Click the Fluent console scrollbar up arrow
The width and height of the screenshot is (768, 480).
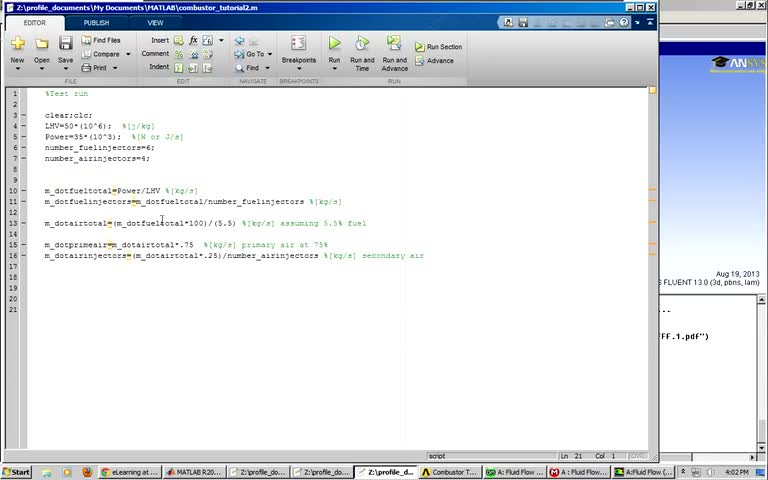coord(762,299)
